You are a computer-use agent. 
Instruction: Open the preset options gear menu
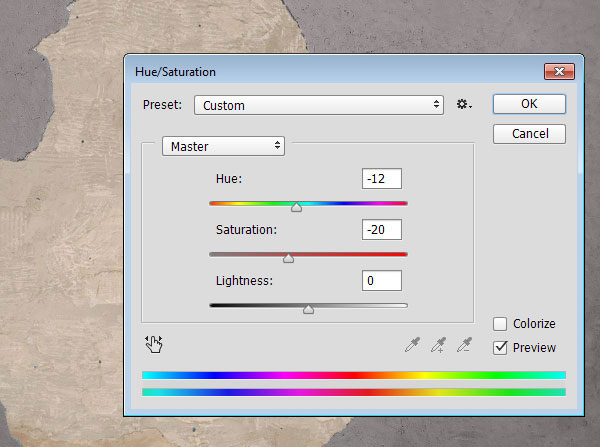point(464,104)
